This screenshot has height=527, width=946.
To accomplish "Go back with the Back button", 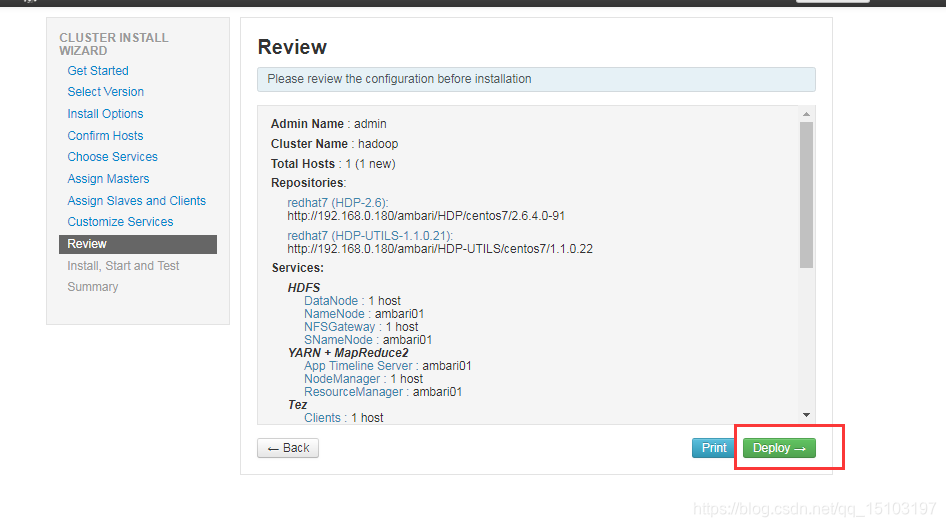I will coord(288,448).
